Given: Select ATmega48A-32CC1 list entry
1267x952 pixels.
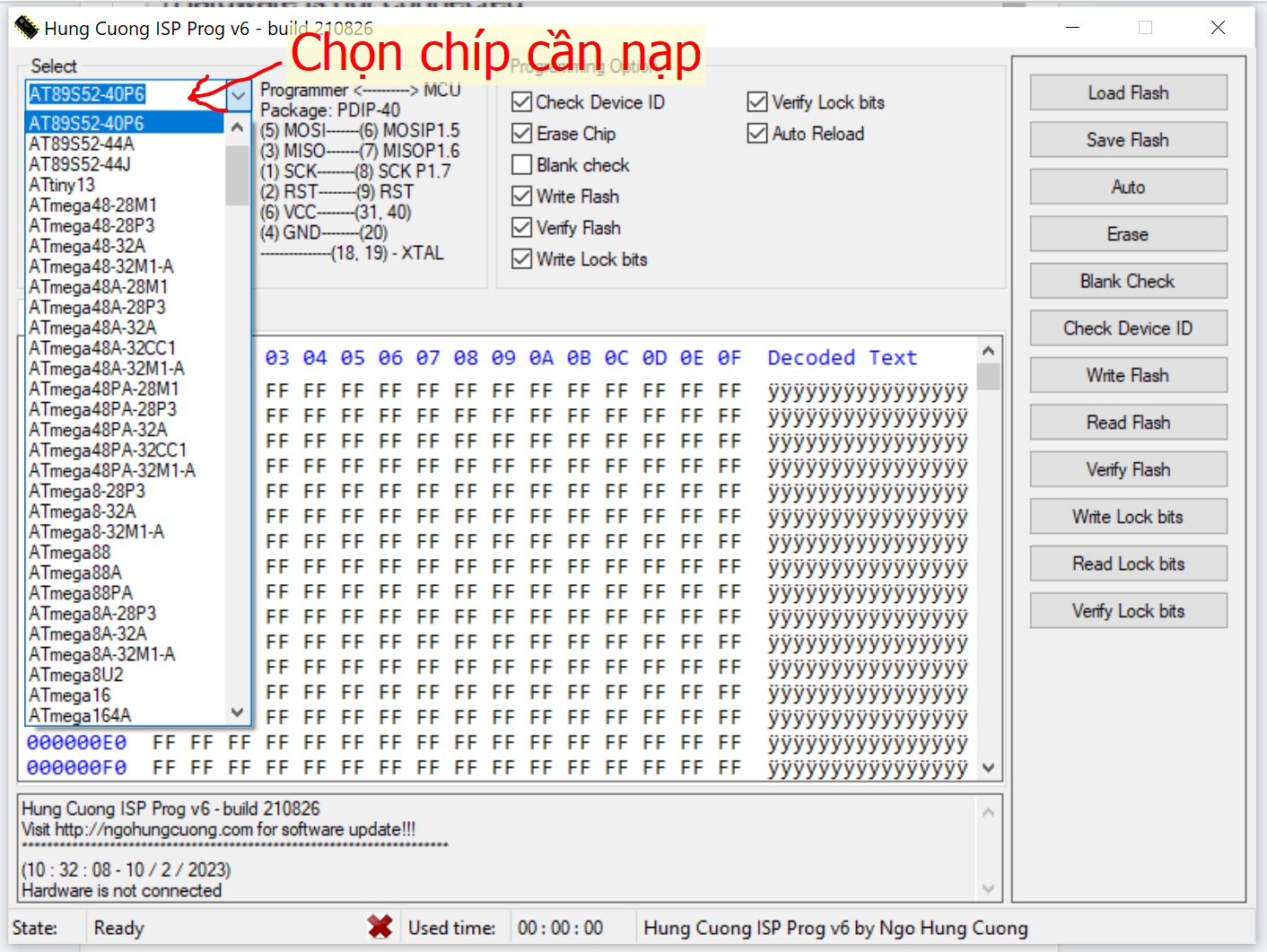Looking at the screenshot, I should [x=125, y=347].
